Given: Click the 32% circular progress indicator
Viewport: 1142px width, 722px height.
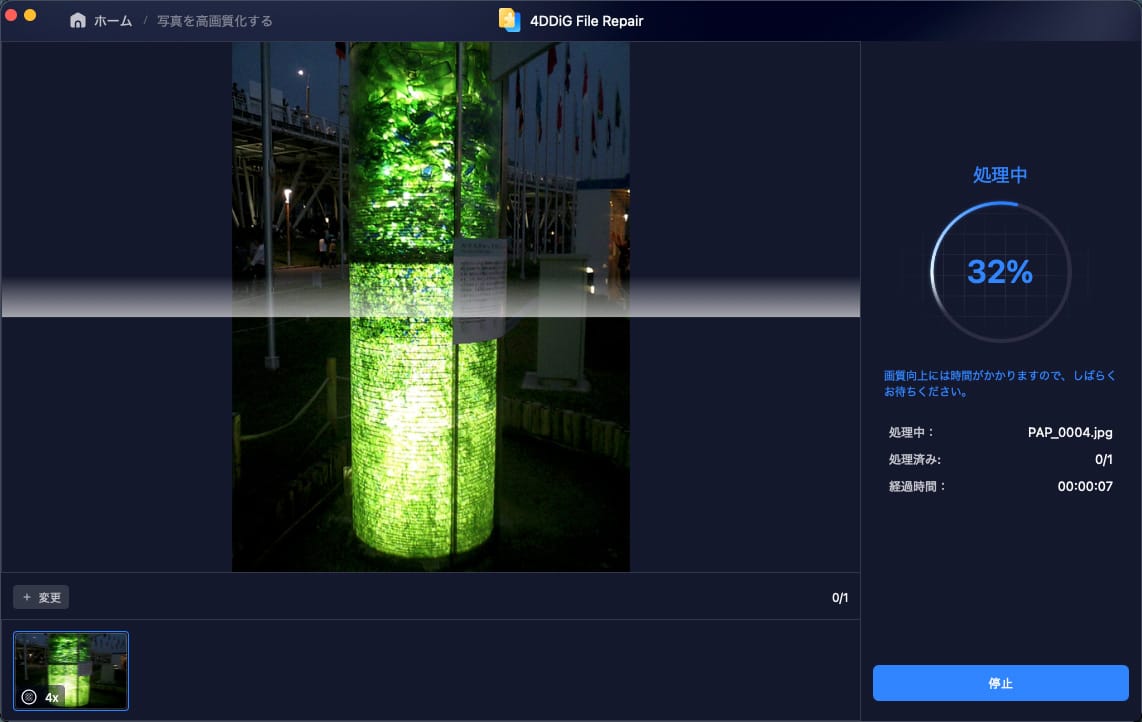Looking at the screenshot, I should tap(1000, 272).
